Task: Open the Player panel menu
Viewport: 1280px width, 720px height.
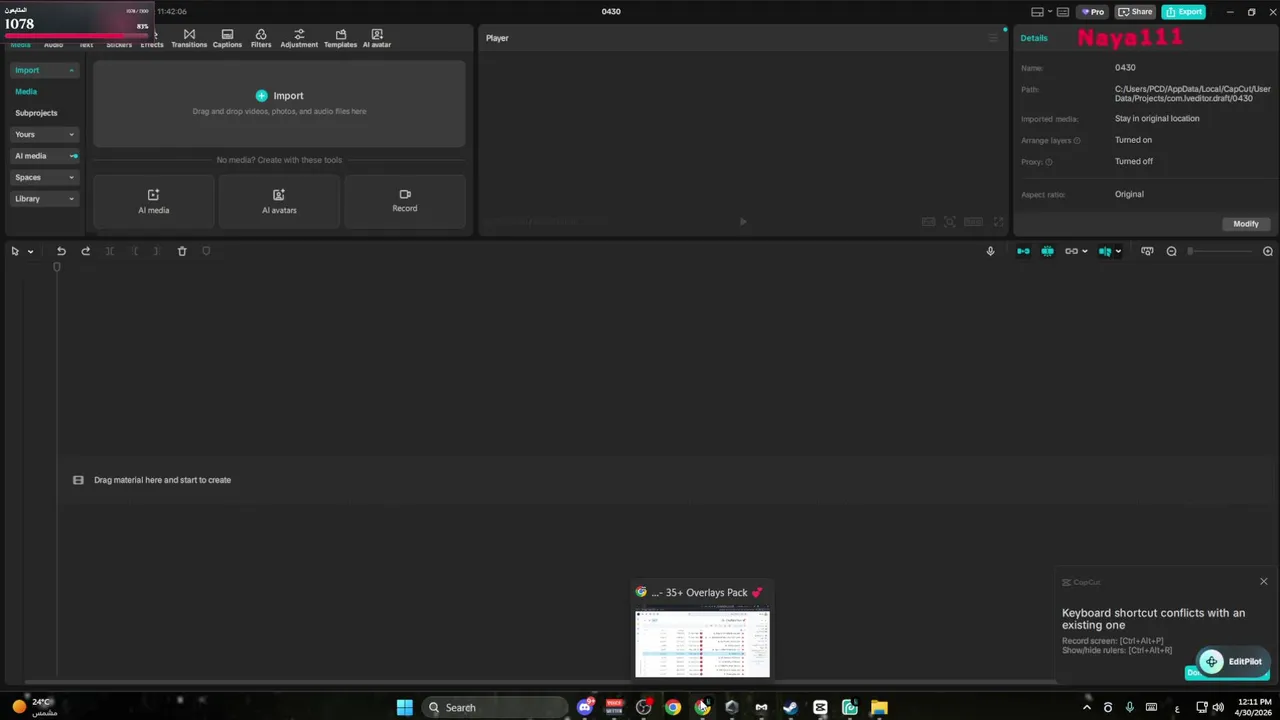Action: [993, 38]
